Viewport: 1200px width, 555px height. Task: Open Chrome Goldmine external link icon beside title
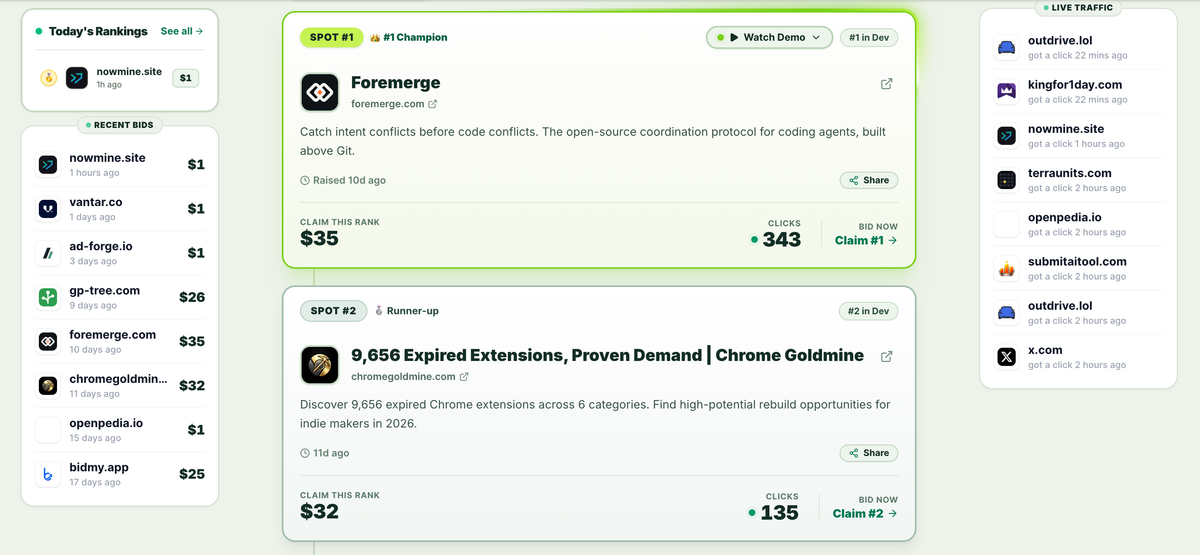pyautogui.click(x=886, y=356)
